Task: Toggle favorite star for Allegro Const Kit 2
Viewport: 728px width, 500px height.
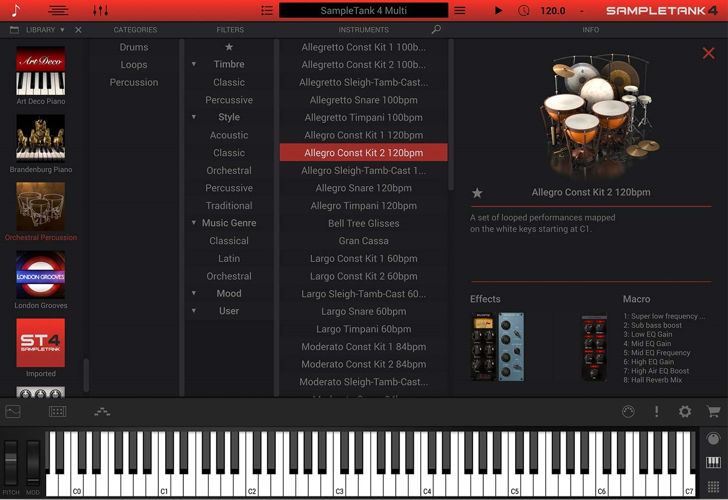Action: pos(477,193)
